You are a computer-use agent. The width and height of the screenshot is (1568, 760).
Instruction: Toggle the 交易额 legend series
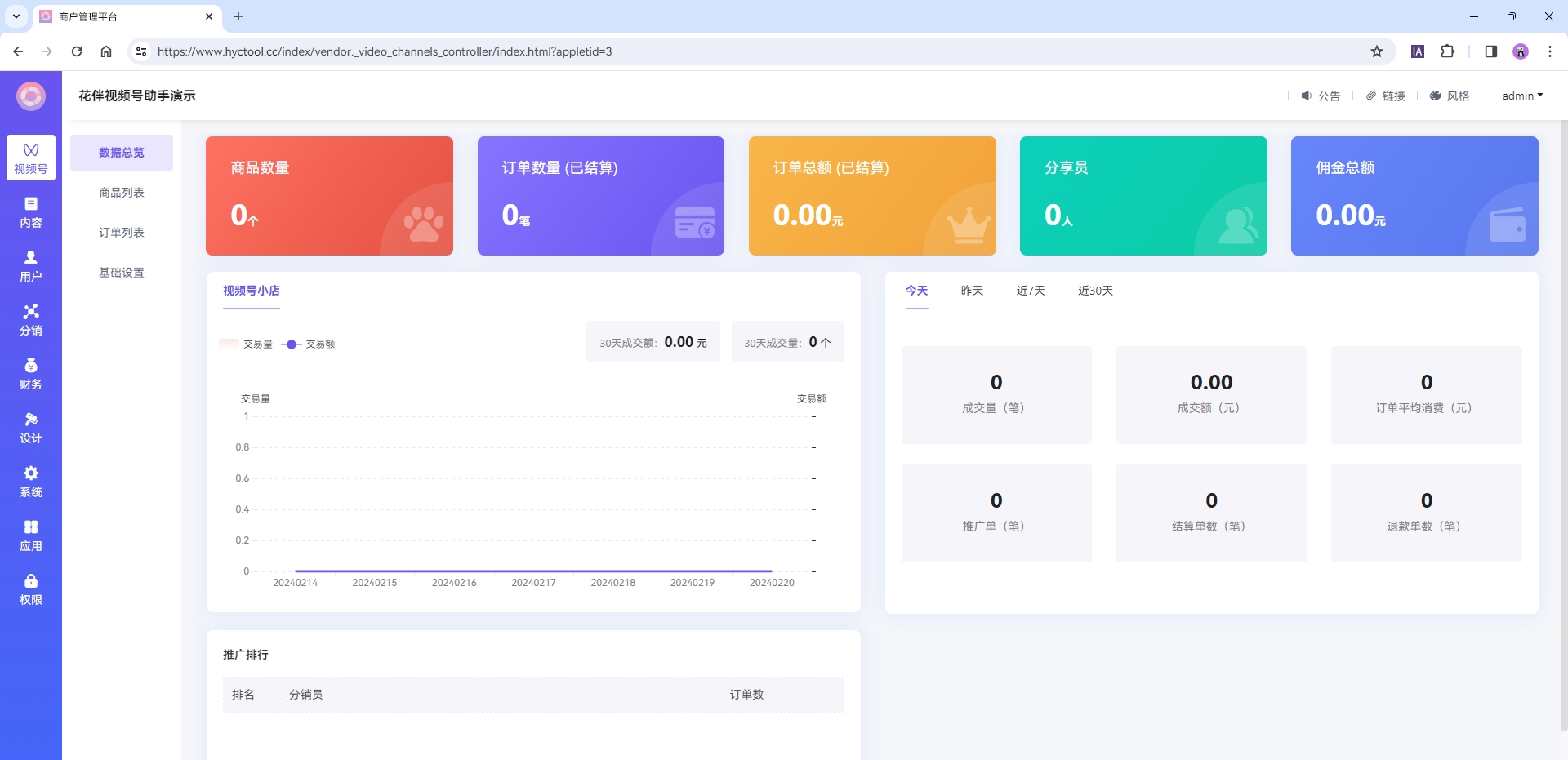tap(308, 344)
